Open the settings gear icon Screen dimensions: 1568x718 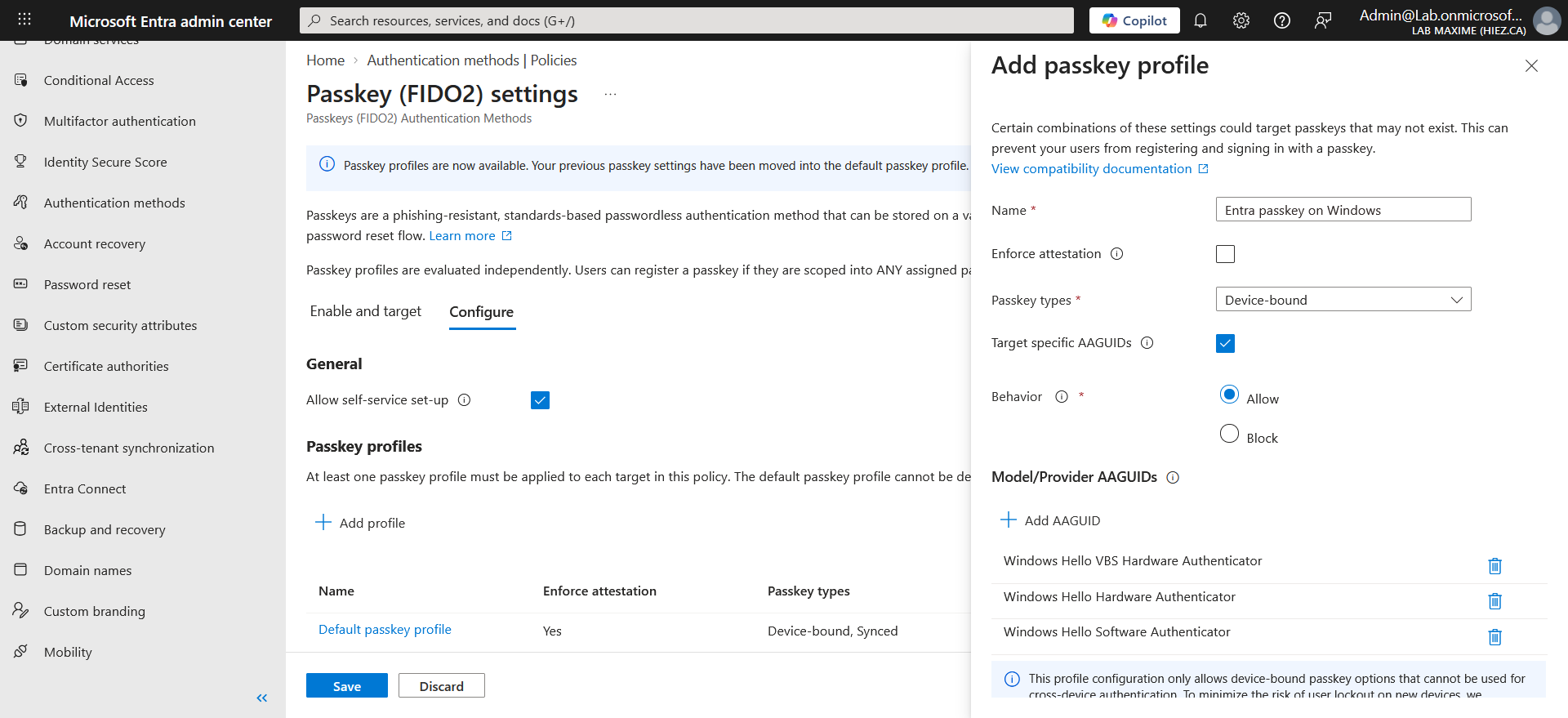click(1241, 20)
